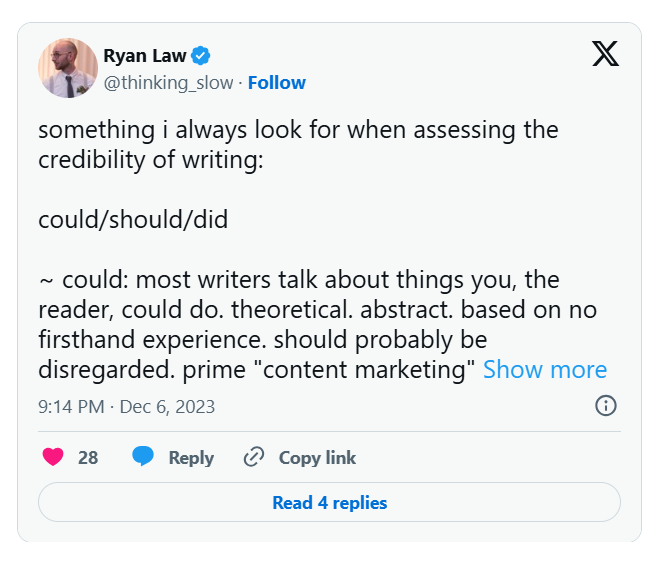Click the tweet's opening sentence about credibility
Image resolution: width=660 pixels, height=562 pixels.
click(298, 144)
